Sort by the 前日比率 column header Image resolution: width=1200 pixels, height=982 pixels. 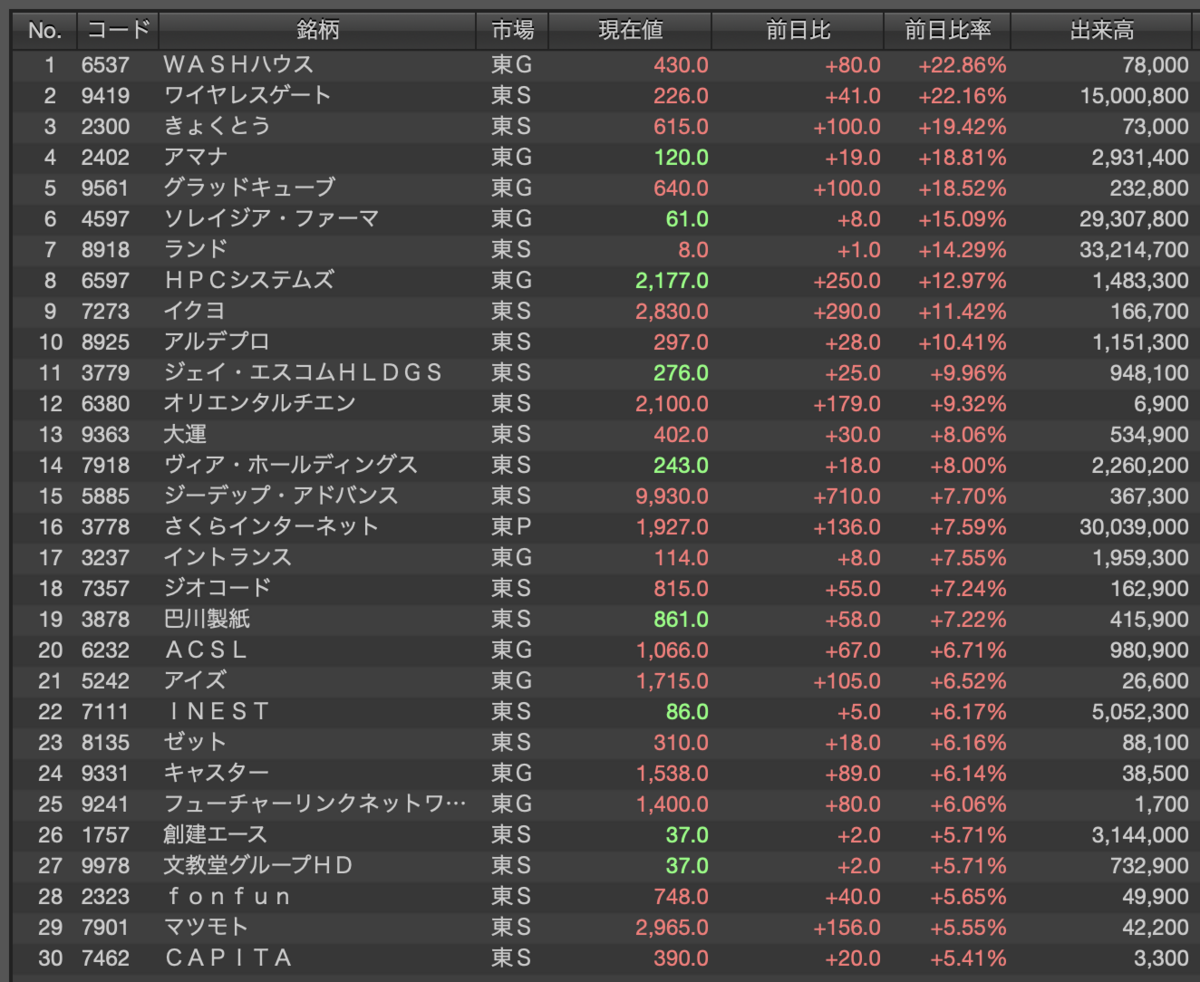click(x=948, y=31)
